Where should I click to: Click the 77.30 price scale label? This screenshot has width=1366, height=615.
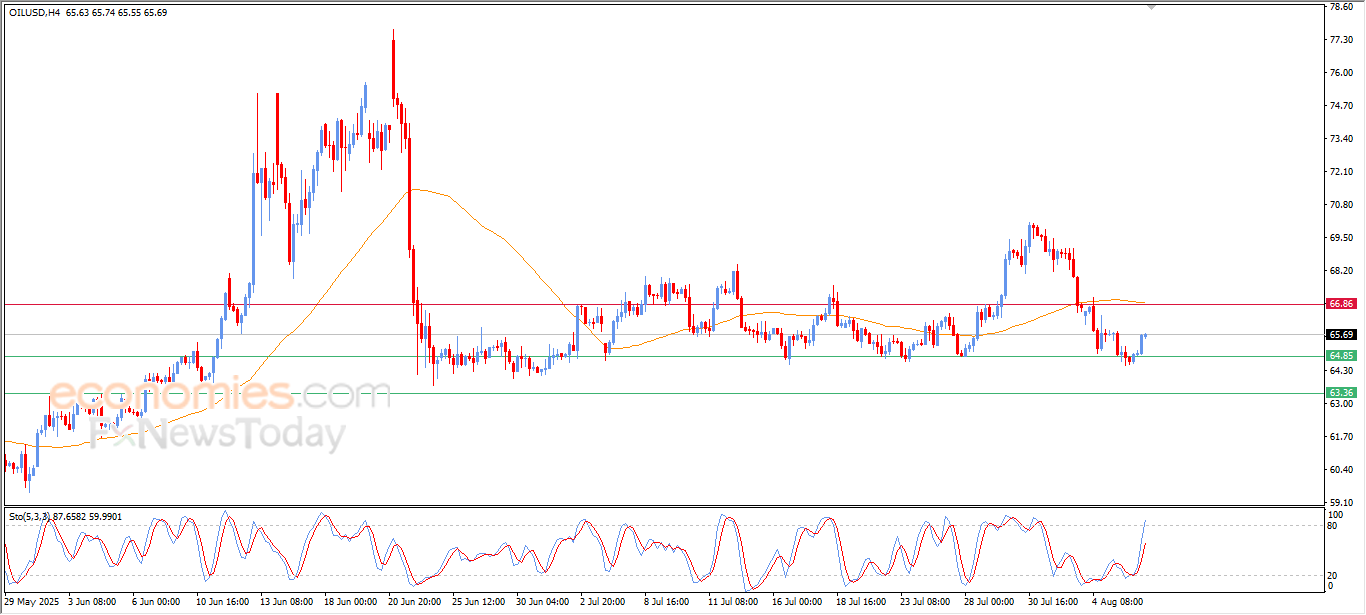pyautogui.click(x=1341, y=40)
